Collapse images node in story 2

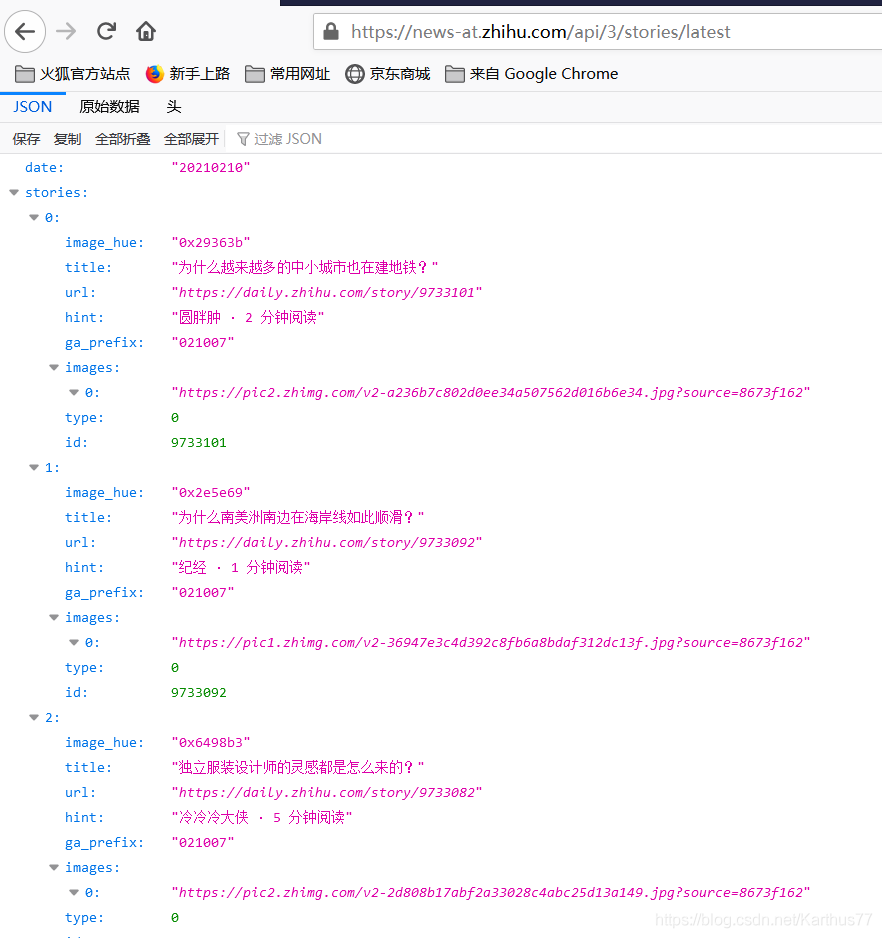click(54, 868)
